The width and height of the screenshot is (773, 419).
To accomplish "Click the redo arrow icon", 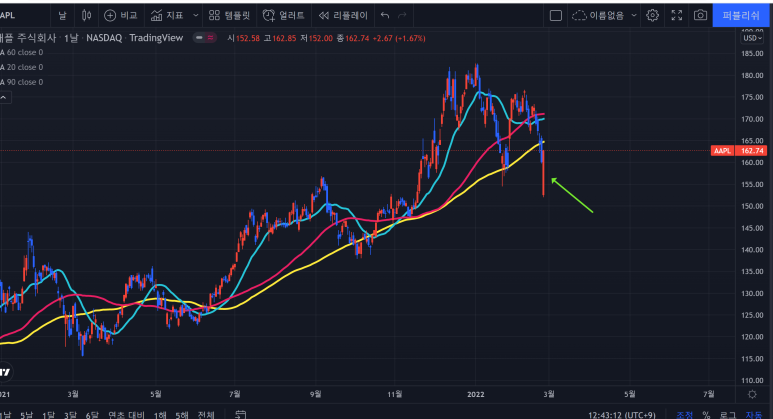I will click(x=402, y=15).
